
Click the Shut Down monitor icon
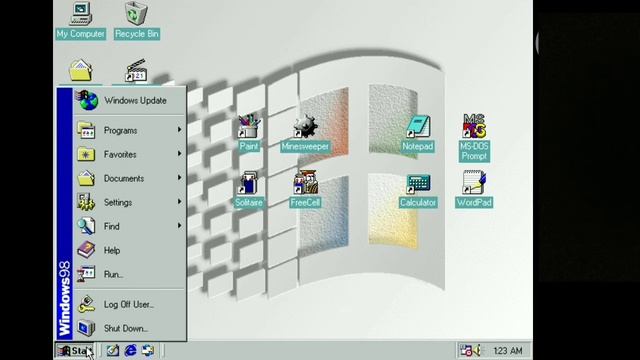coord(86,328)
